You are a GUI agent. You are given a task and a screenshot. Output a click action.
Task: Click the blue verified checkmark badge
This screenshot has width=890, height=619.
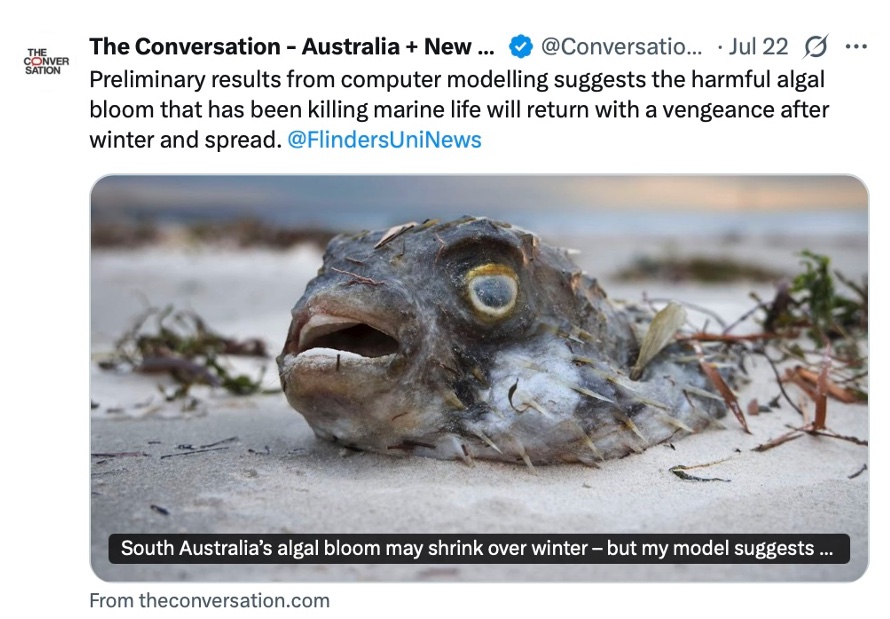click(x=520, y=47)
